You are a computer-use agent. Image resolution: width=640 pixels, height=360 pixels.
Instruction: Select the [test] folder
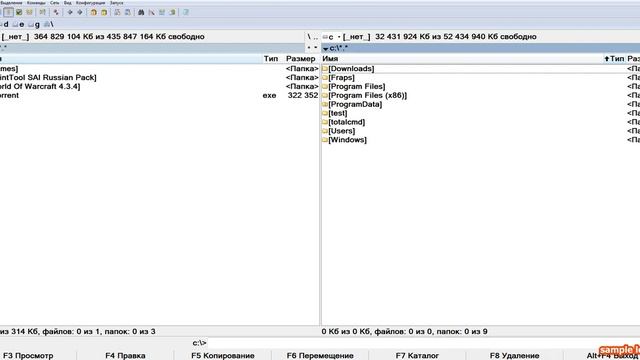pyautogui.click(x=338, y=113)
